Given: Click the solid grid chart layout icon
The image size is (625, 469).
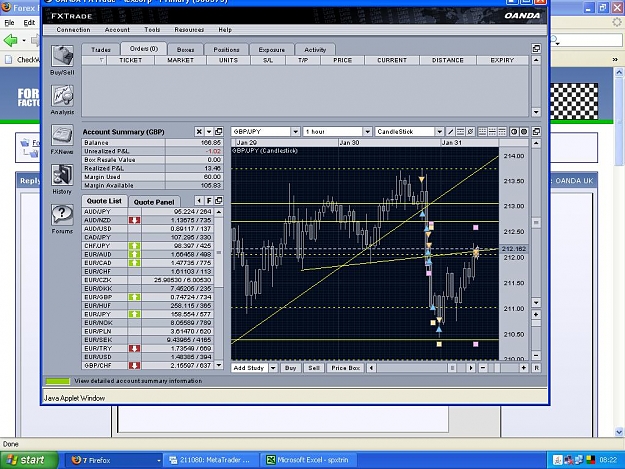Looking at the screenshot, I should point(482,131).
